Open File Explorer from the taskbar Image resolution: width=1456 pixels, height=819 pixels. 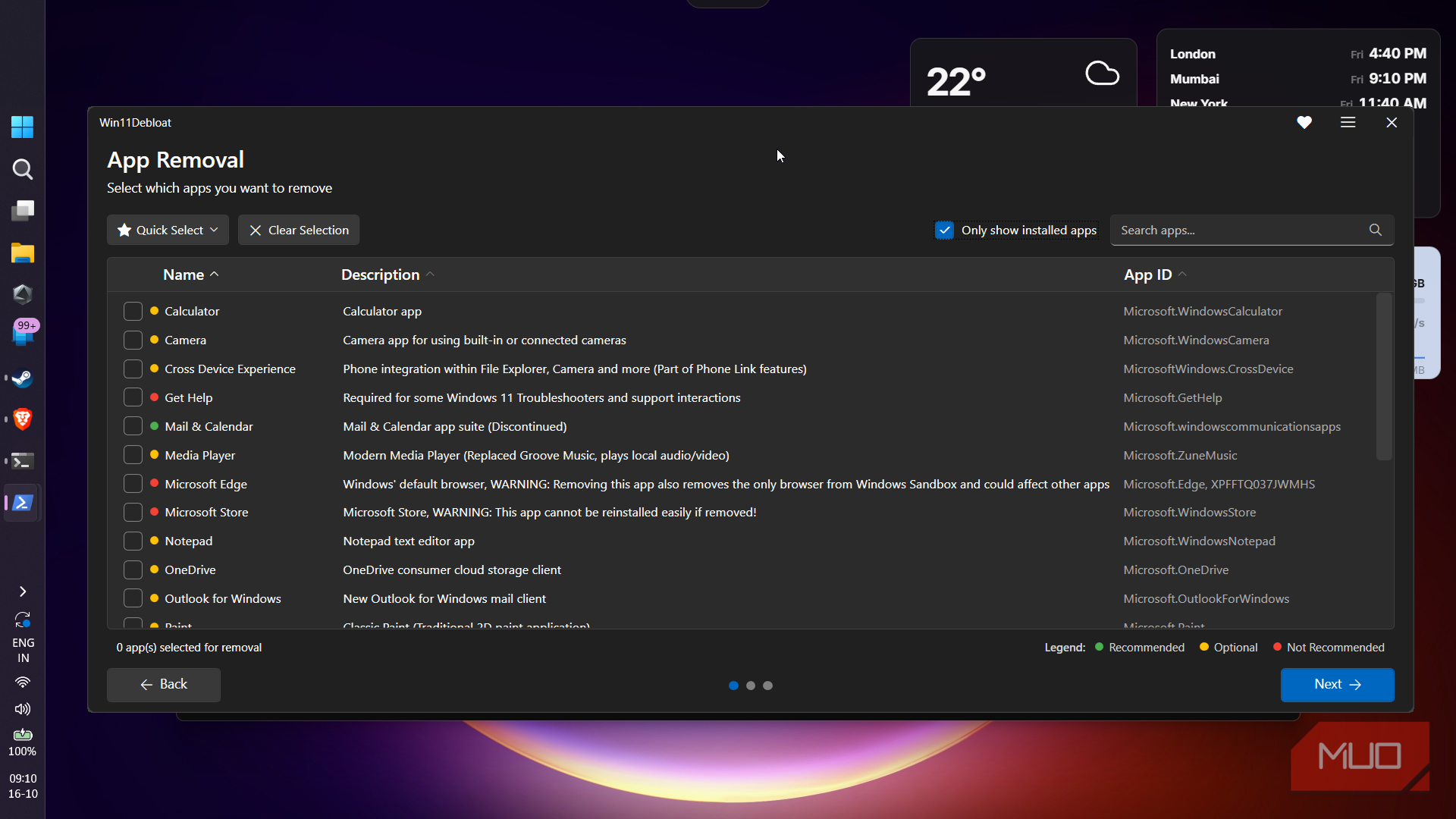coord(22,253)
